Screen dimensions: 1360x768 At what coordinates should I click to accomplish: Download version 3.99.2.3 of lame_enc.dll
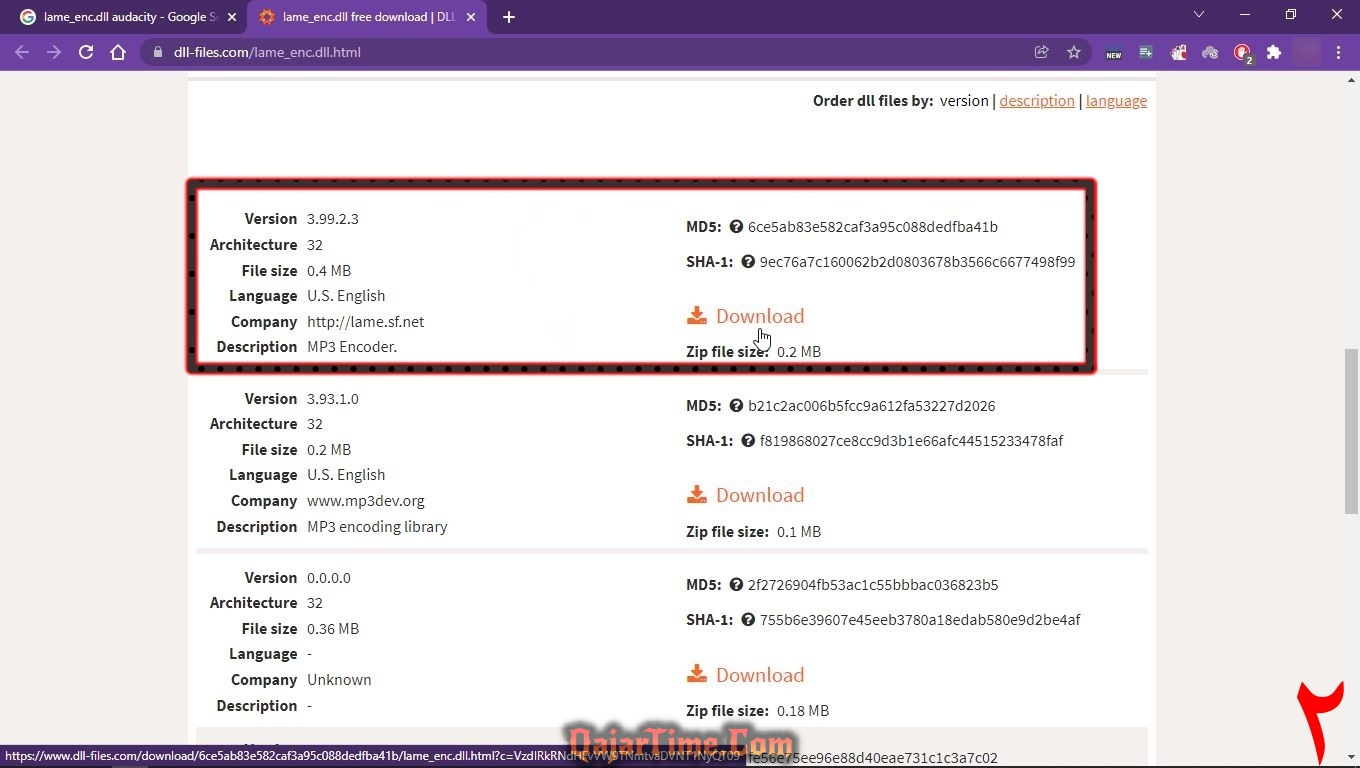point(759,316)
